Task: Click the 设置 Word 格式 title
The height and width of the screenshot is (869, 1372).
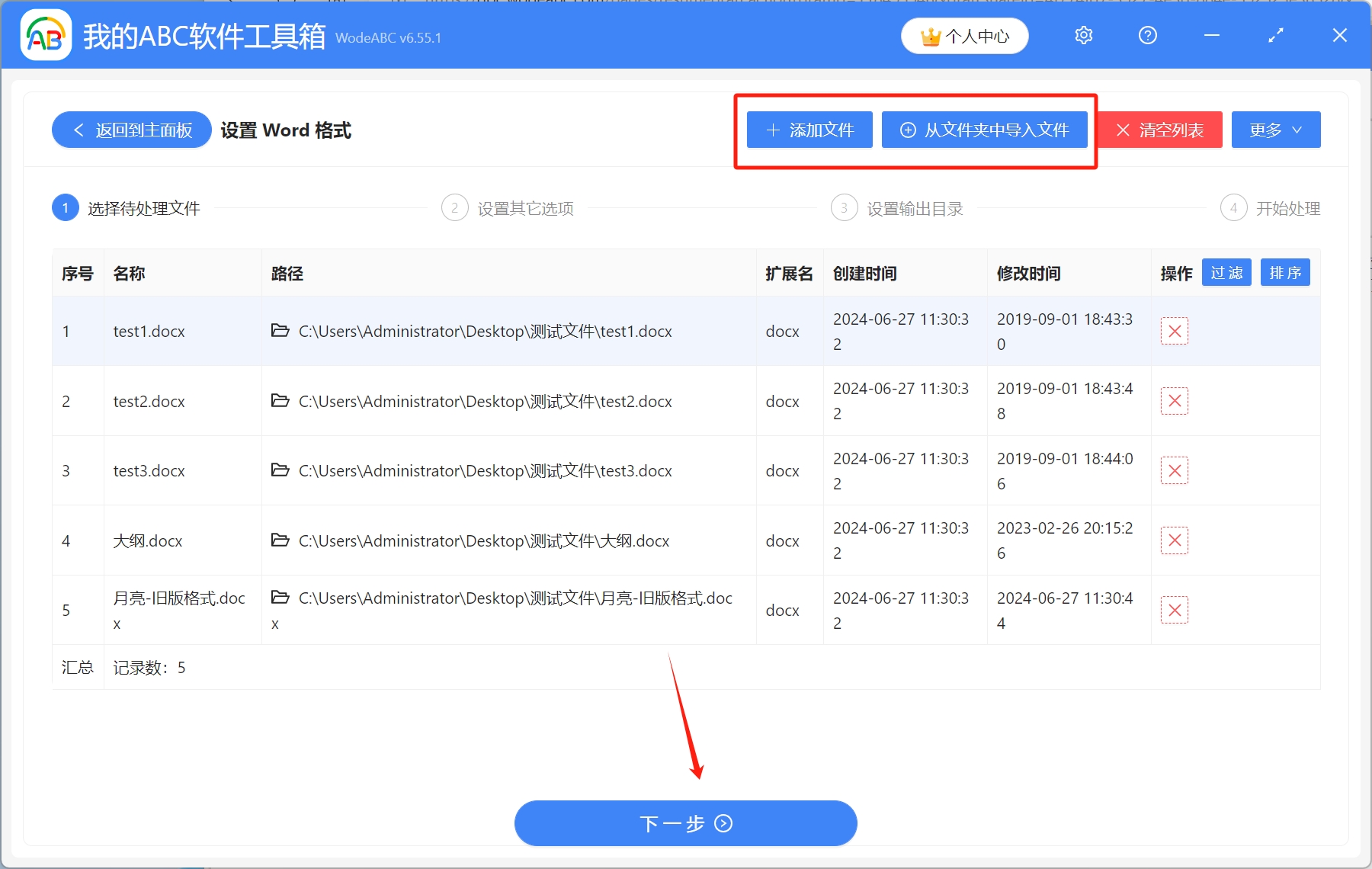Action: click(x=286, y=130)
